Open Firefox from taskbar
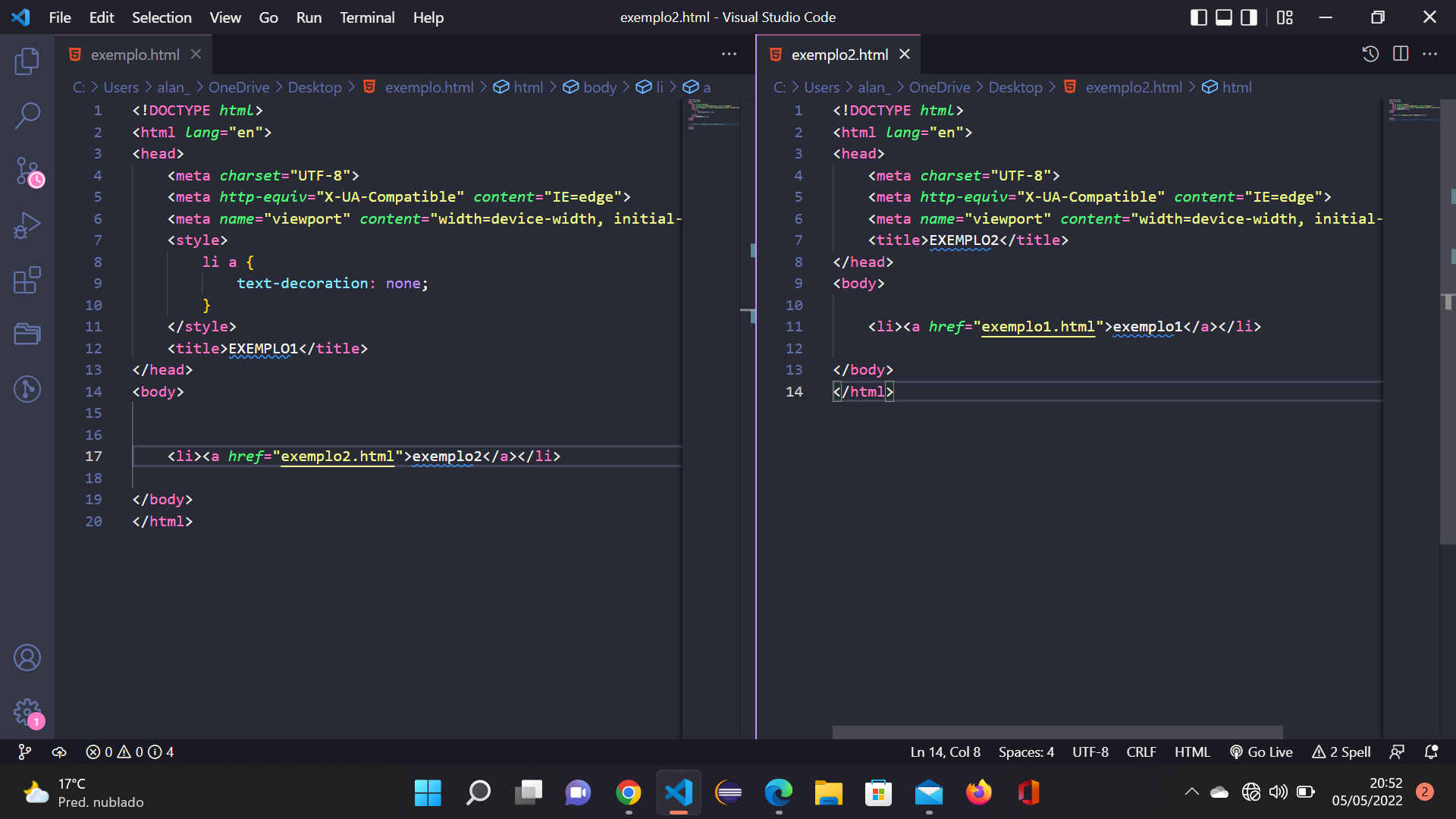The image size is (1456, 819). [x=978, y=793]
